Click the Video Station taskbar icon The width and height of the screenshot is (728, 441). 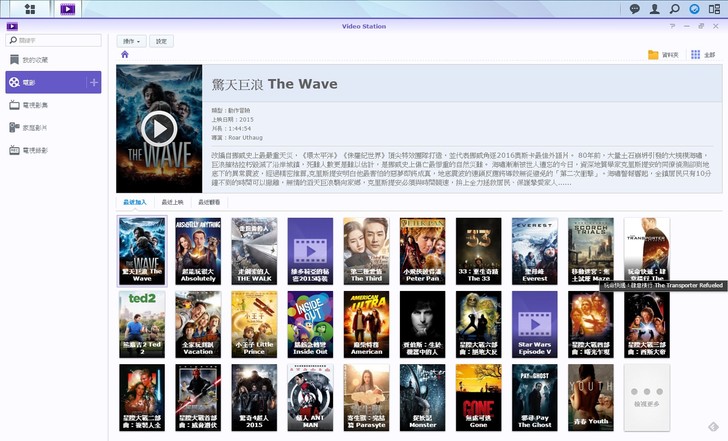[x=67, y=9]
